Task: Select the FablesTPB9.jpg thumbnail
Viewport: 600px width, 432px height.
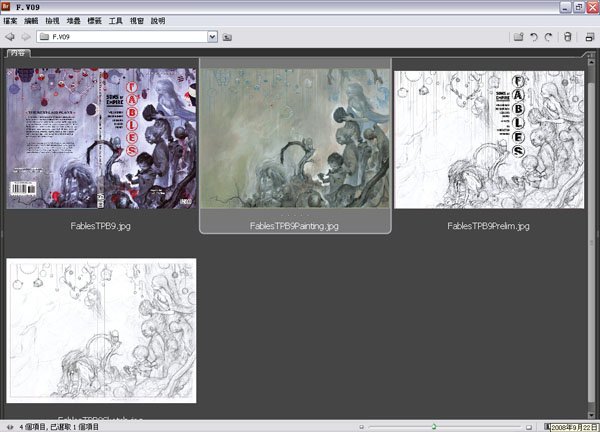Action: tap(101, 138)
